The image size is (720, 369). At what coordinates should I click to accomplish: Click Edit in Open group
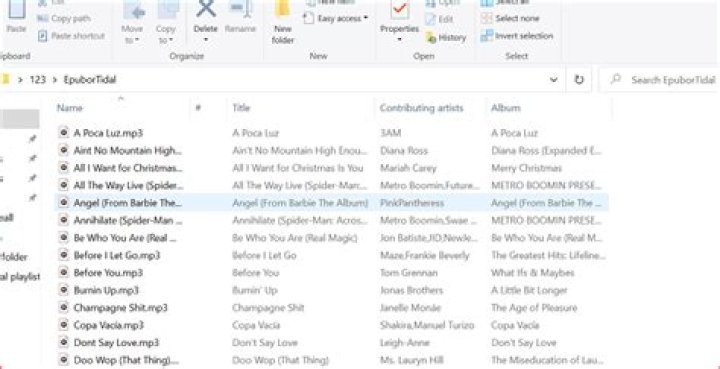[439, 19]
